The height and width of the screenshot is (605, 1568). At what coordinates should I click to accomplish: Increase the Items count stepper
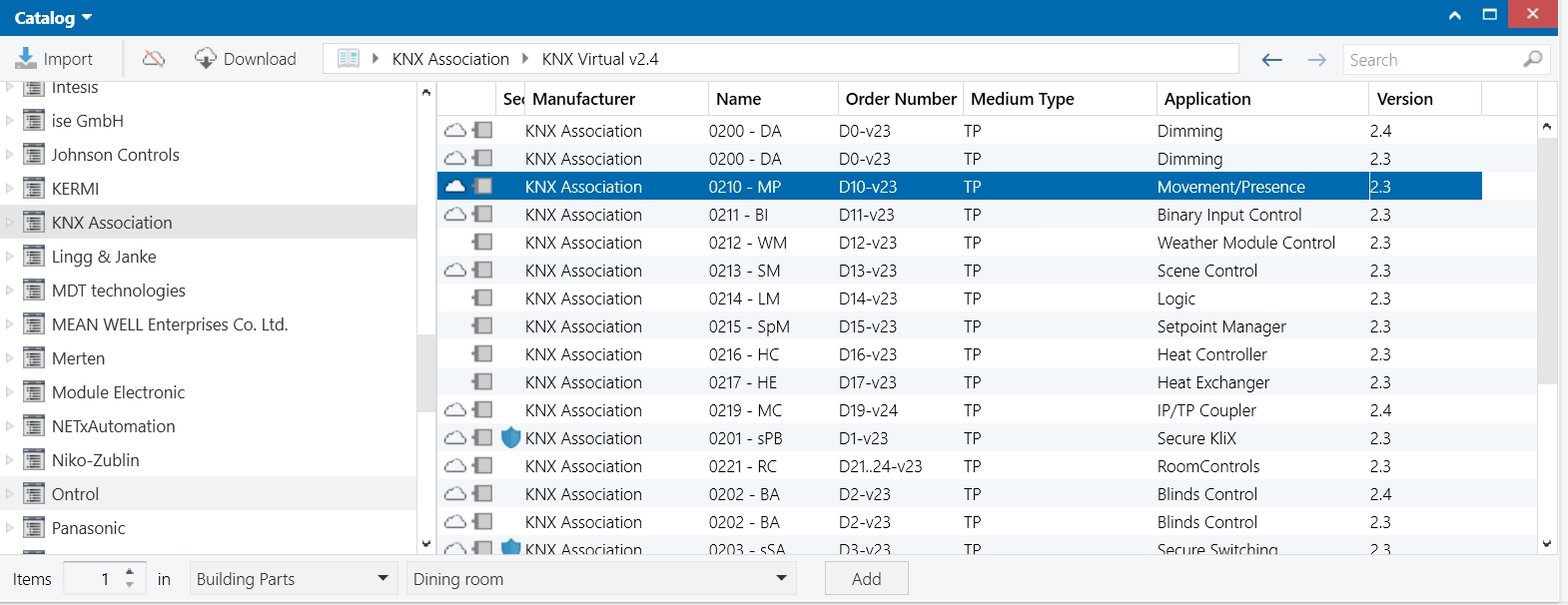point(130,572)
